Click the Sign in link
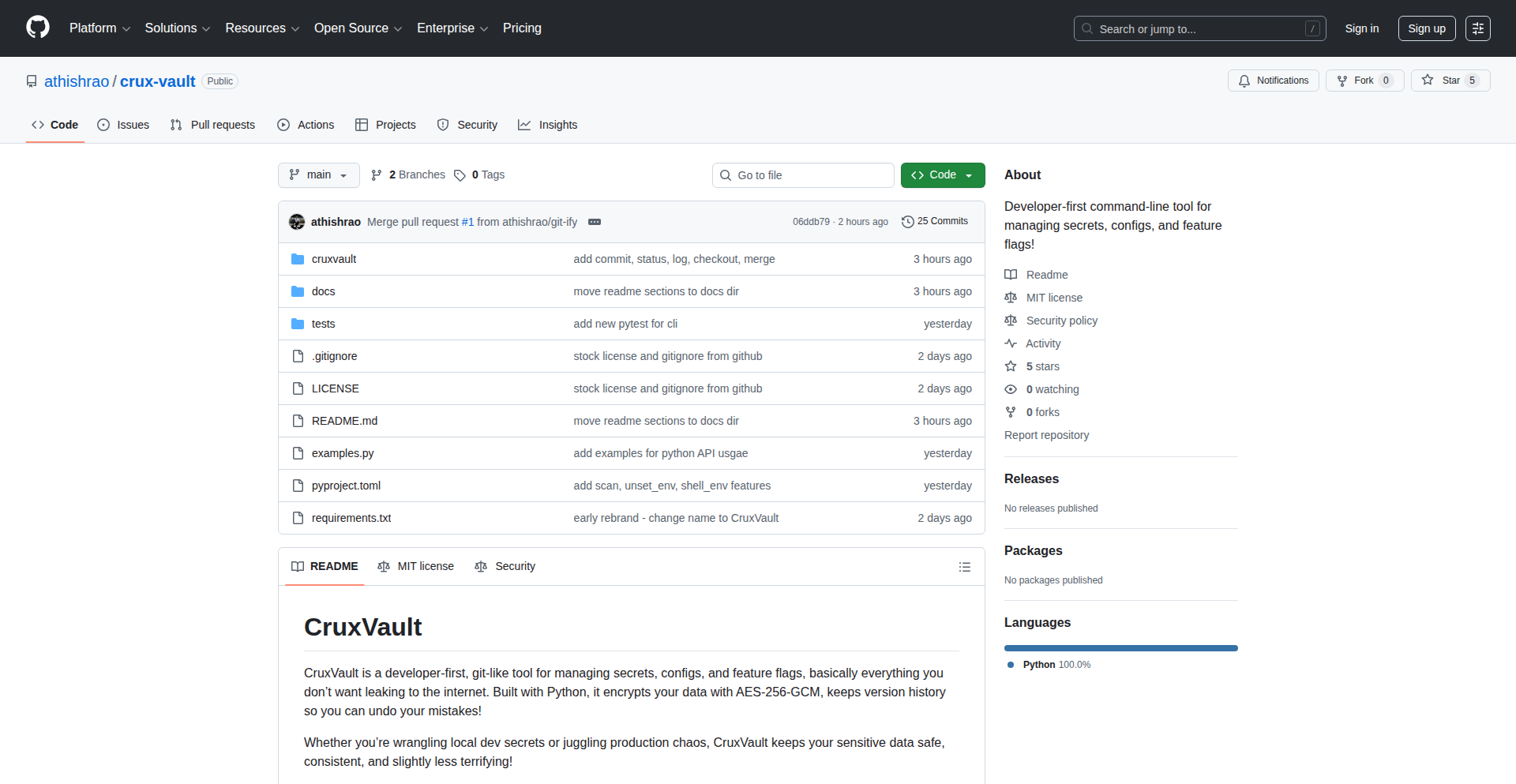Screen dimensions: 1516x784 click(x=1362, y=28)
